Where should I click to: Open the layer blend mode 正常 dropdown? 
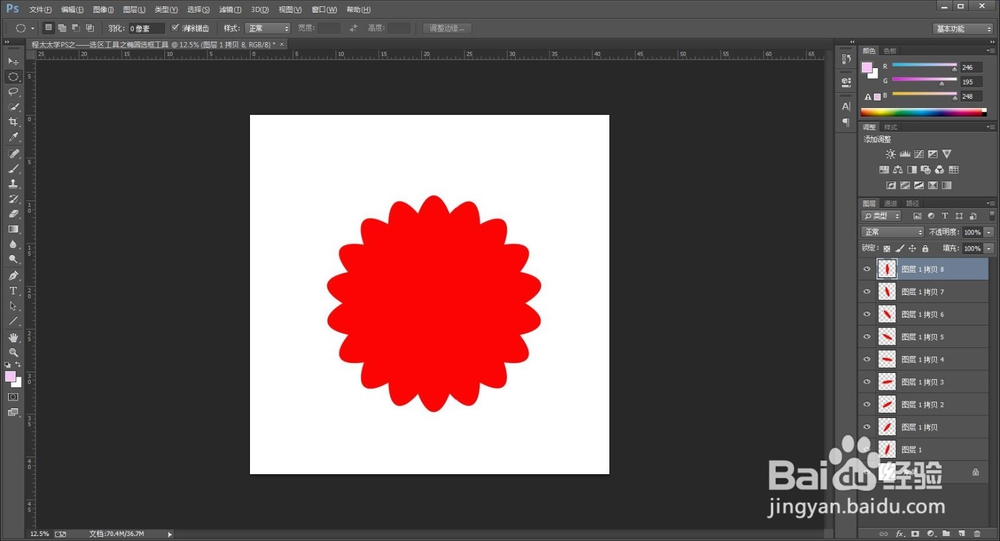[892, 232]
